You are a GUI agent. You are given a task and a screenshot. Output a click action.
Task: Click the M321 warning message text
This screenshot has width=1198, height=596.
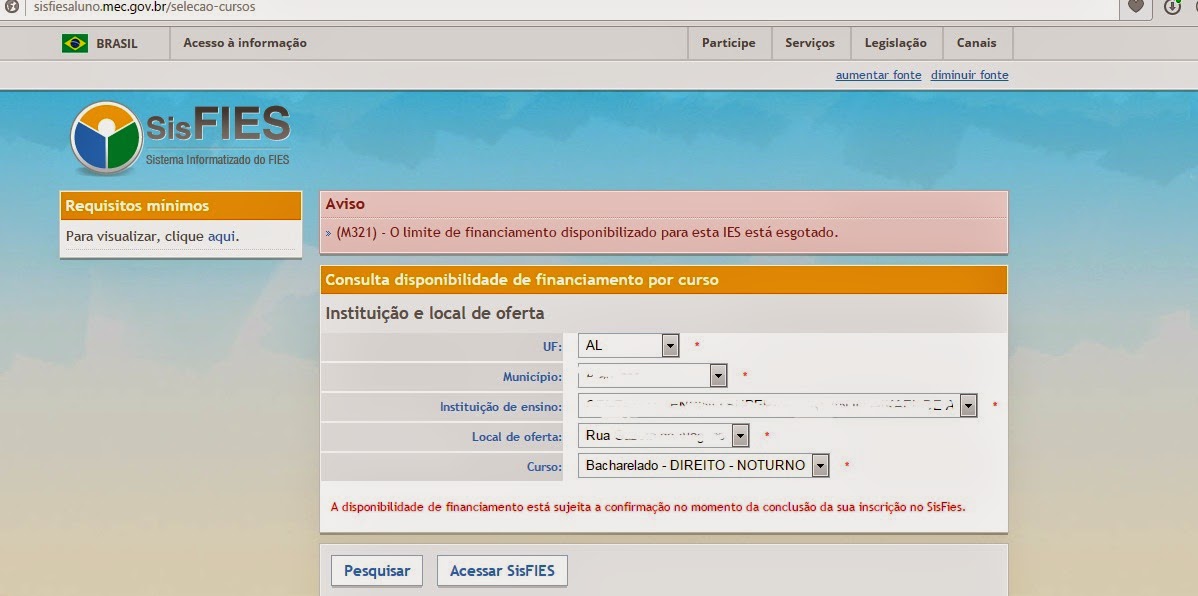click(587, 232)
